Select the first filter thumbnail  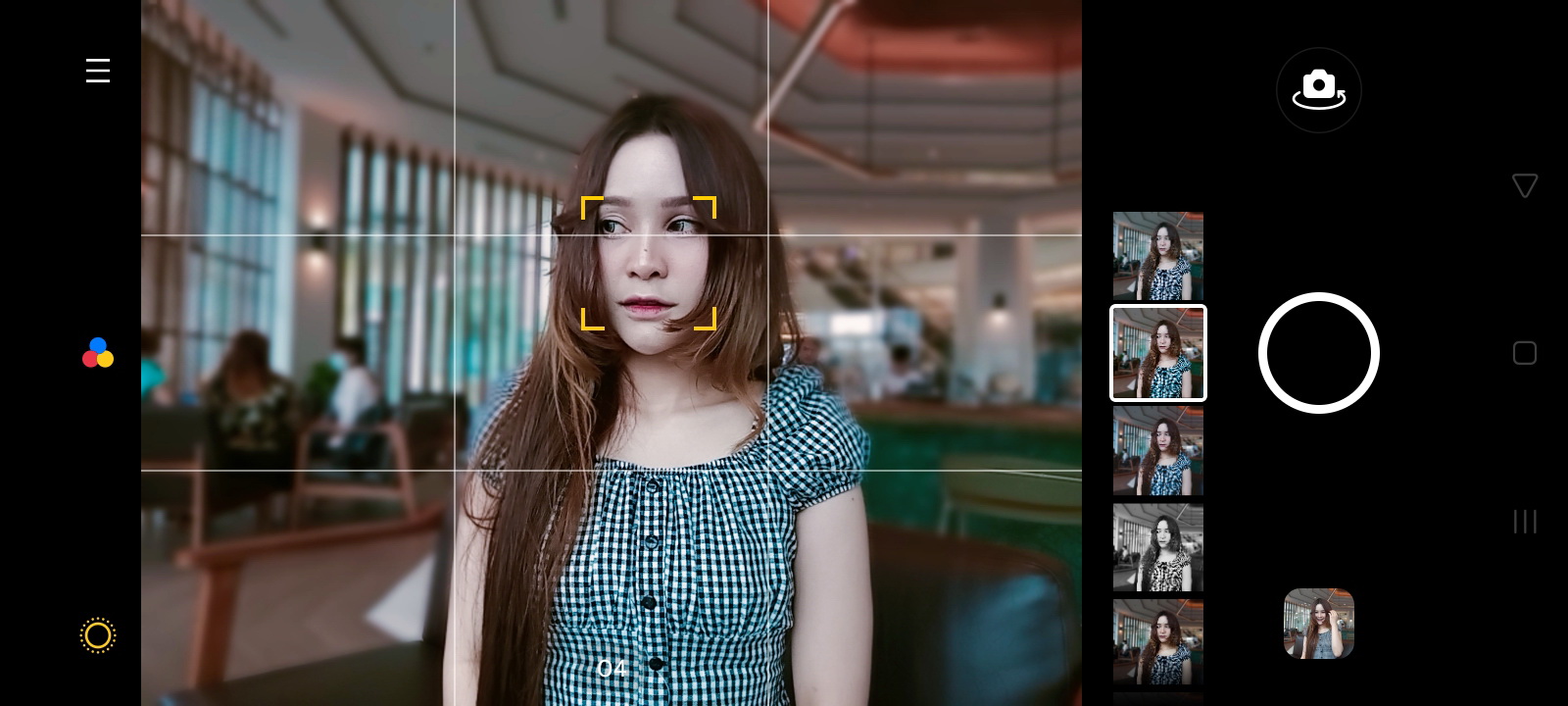point(1158,256)
